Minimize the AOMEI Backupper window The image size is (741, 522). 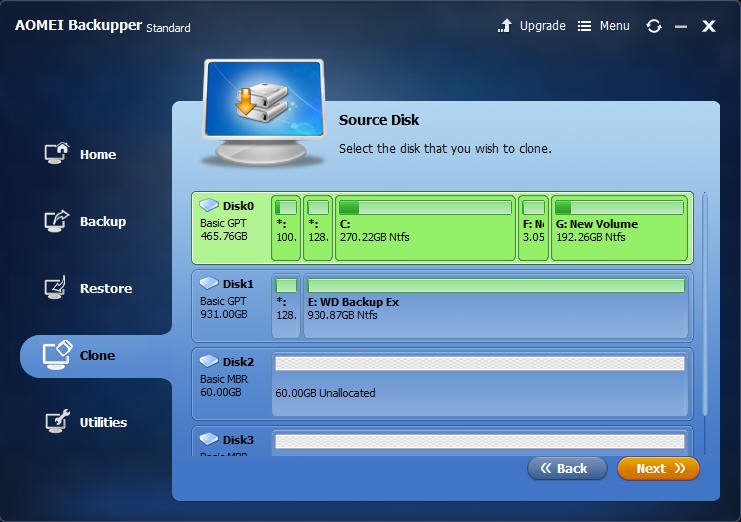pos(681,27)
